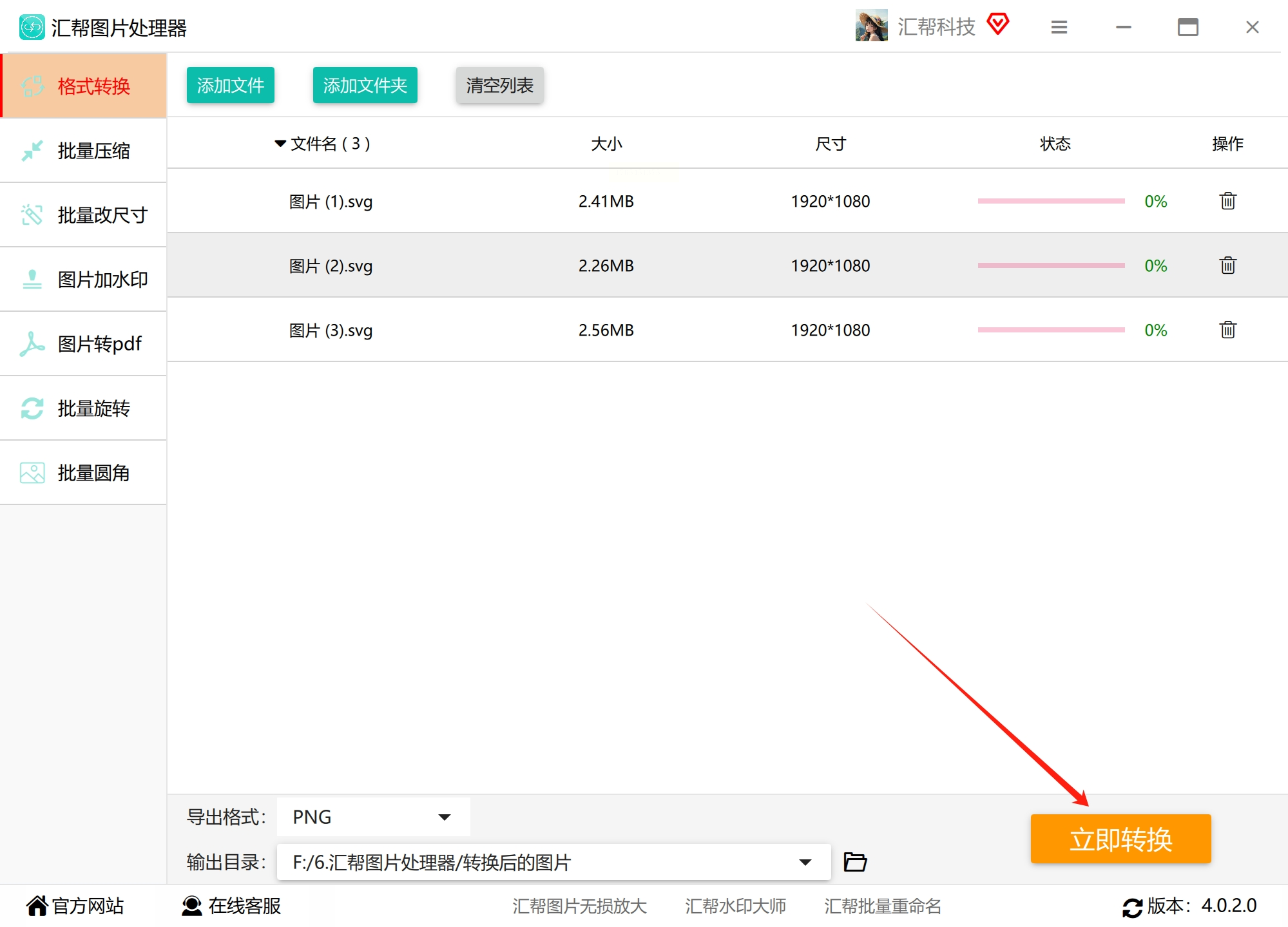The image size is (1288, 927).
Task: Expand the 输出目录 path dropdown
Action: 805,862
